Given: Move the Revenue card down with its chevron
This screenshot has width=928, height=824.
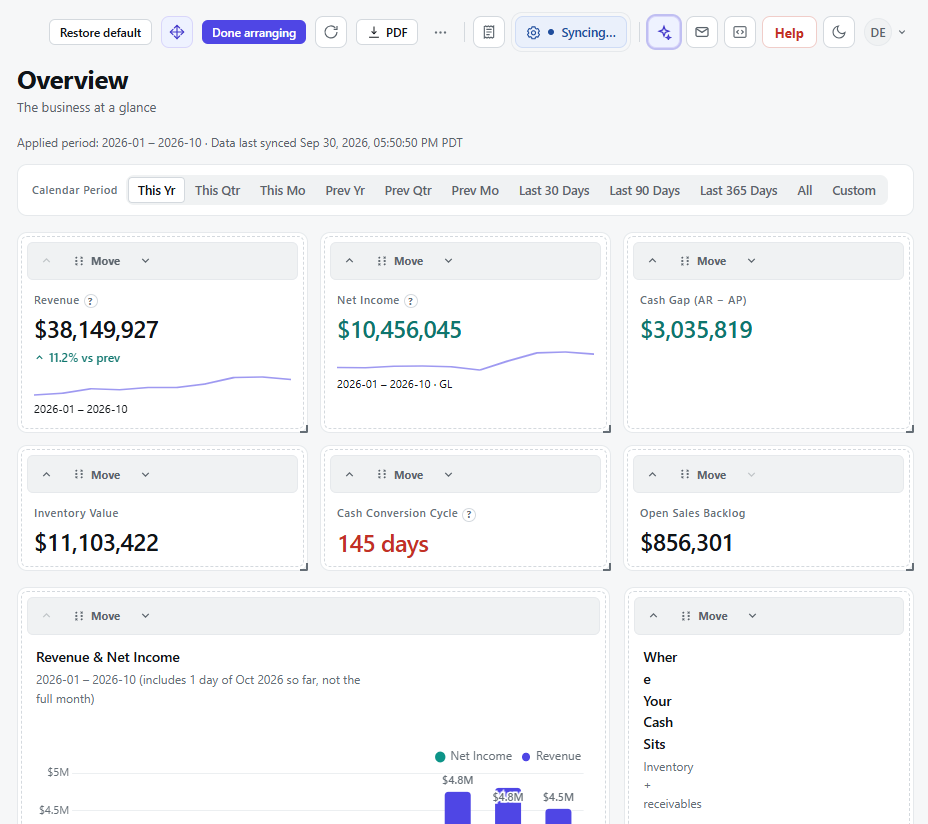Looking at the screenshot, I should pyautogui.click(x=146, y=261).
